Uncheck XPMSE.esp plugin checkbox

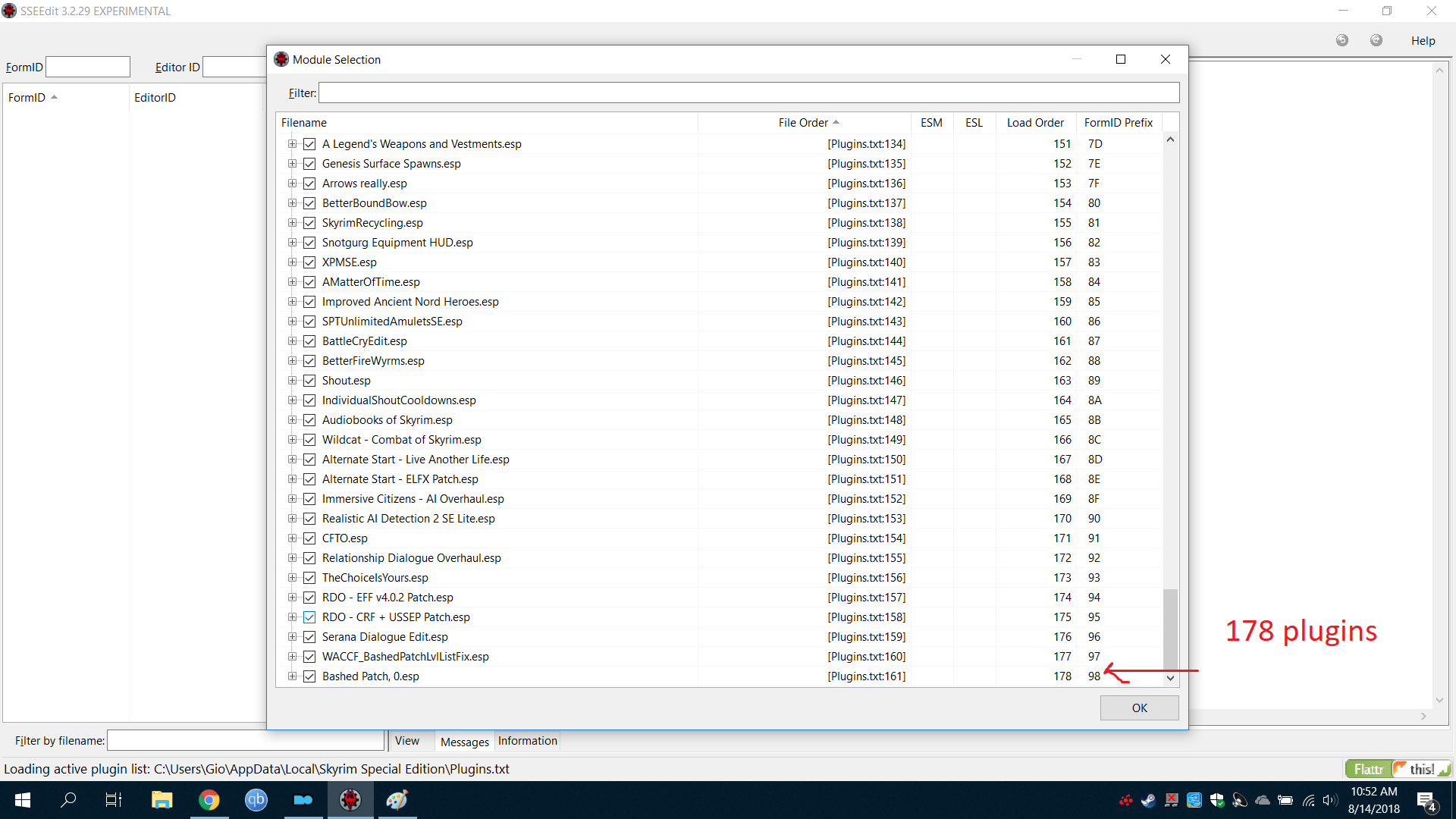pos(309,262)
